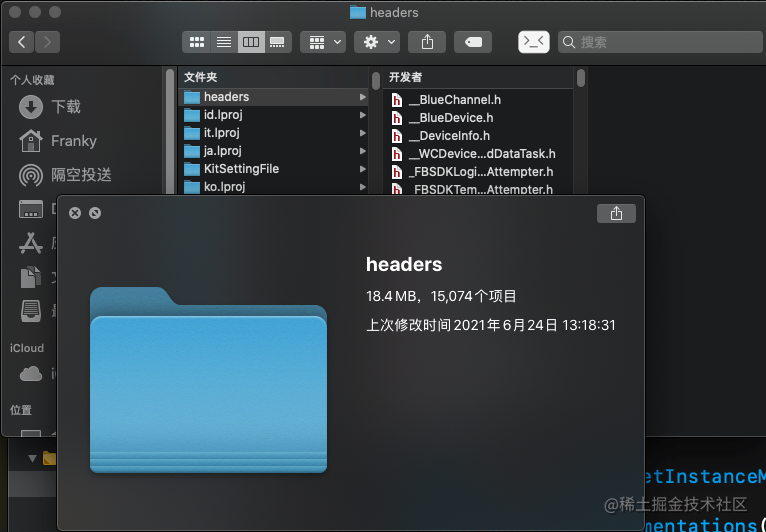Click the sidebar scrollbar
The height and width of the screenshot is (532, 766).
click(x=170, y=132)
